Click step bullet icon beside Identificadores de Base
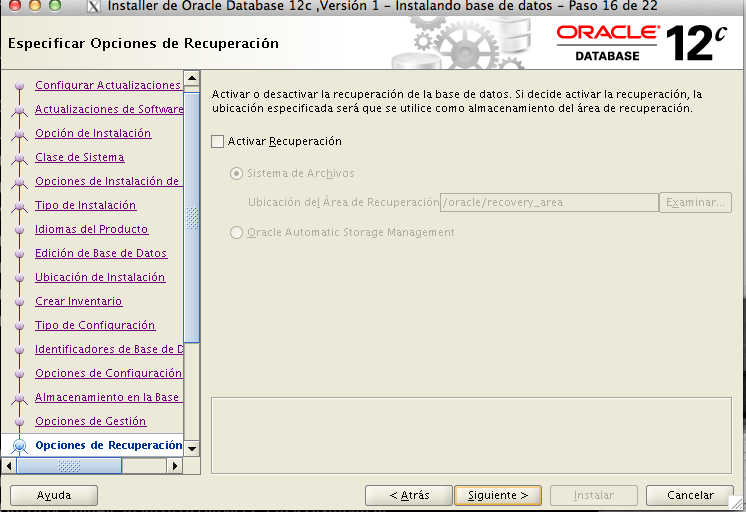The image size is (746, 512). pyautogui.click(x=20, y=350)
